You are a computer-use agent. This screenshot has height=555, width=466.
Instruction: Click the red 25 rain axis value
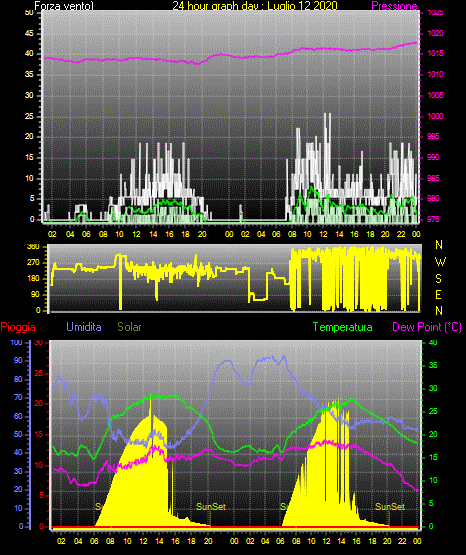38,373
